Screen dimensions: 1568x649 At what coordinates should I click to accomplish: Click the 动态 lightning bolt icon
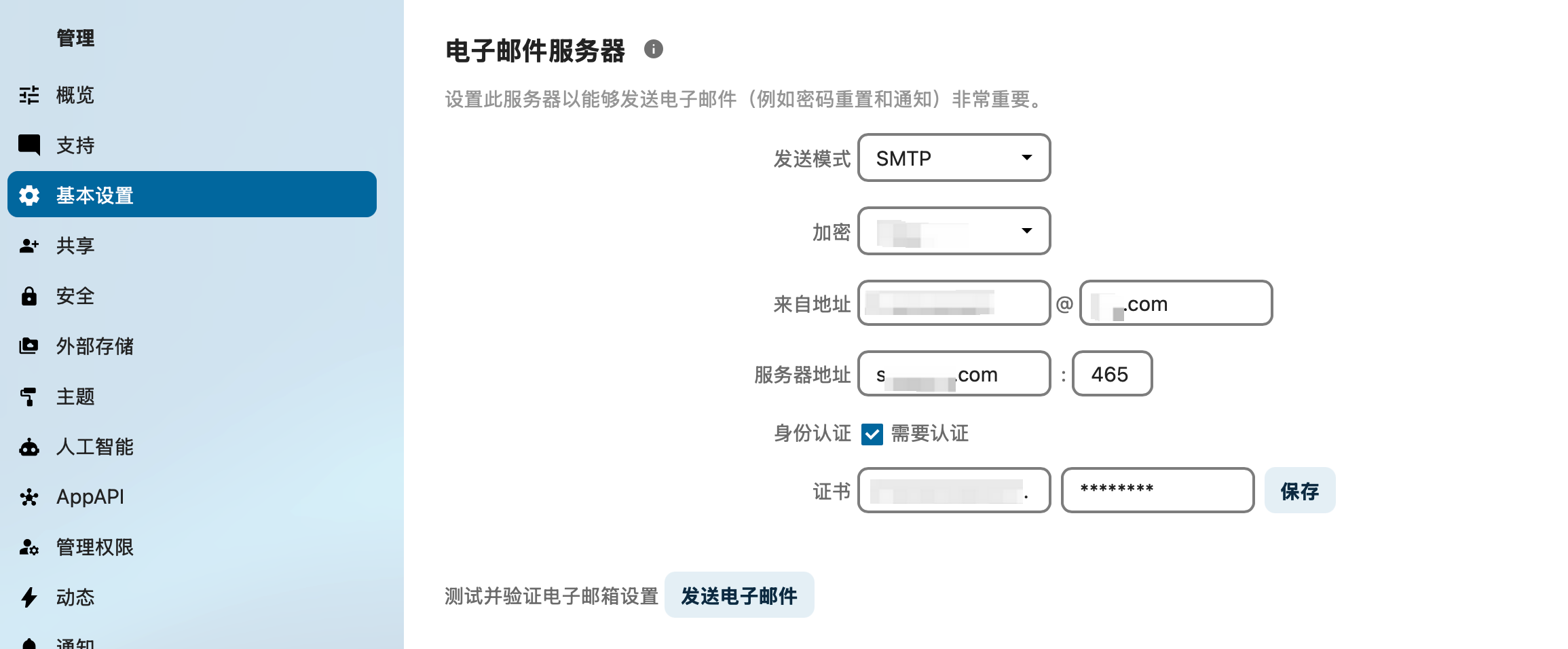pyautogui.click(x=29, y=597)
